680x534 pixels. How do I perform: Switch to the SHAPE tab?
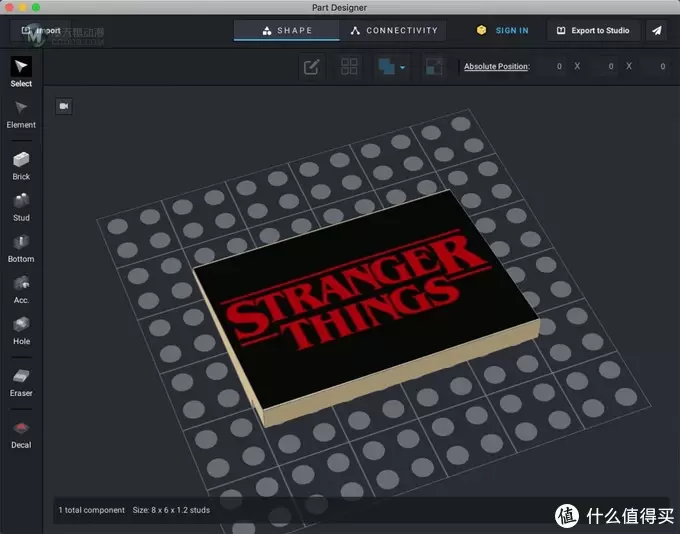coord(287,30)
